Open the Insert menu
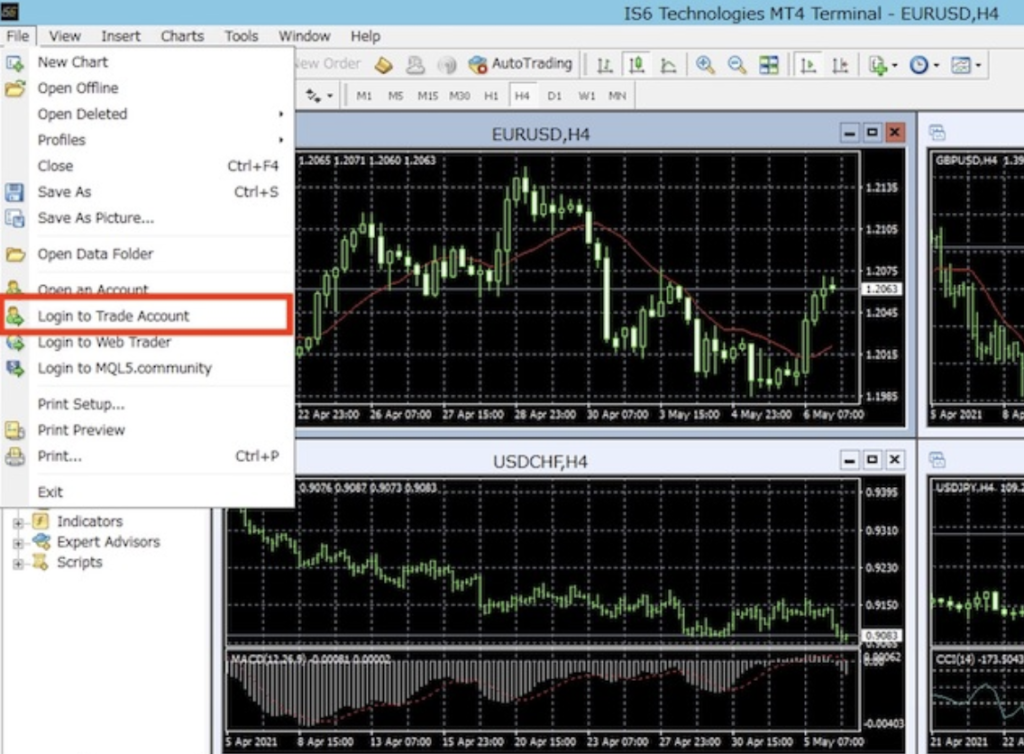Viewport: 1024px width, 754px height. (x=121, y=36)
